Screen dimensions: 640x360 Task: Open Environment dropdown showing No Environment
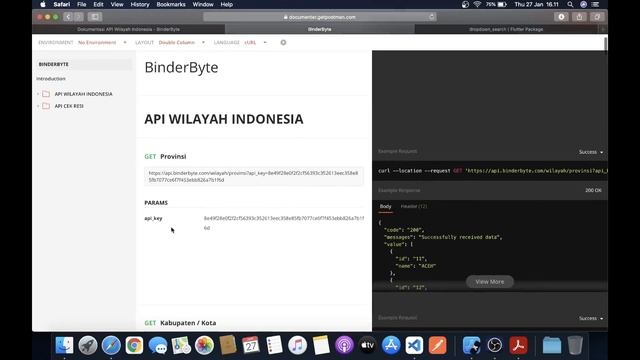tap(102, 42)
